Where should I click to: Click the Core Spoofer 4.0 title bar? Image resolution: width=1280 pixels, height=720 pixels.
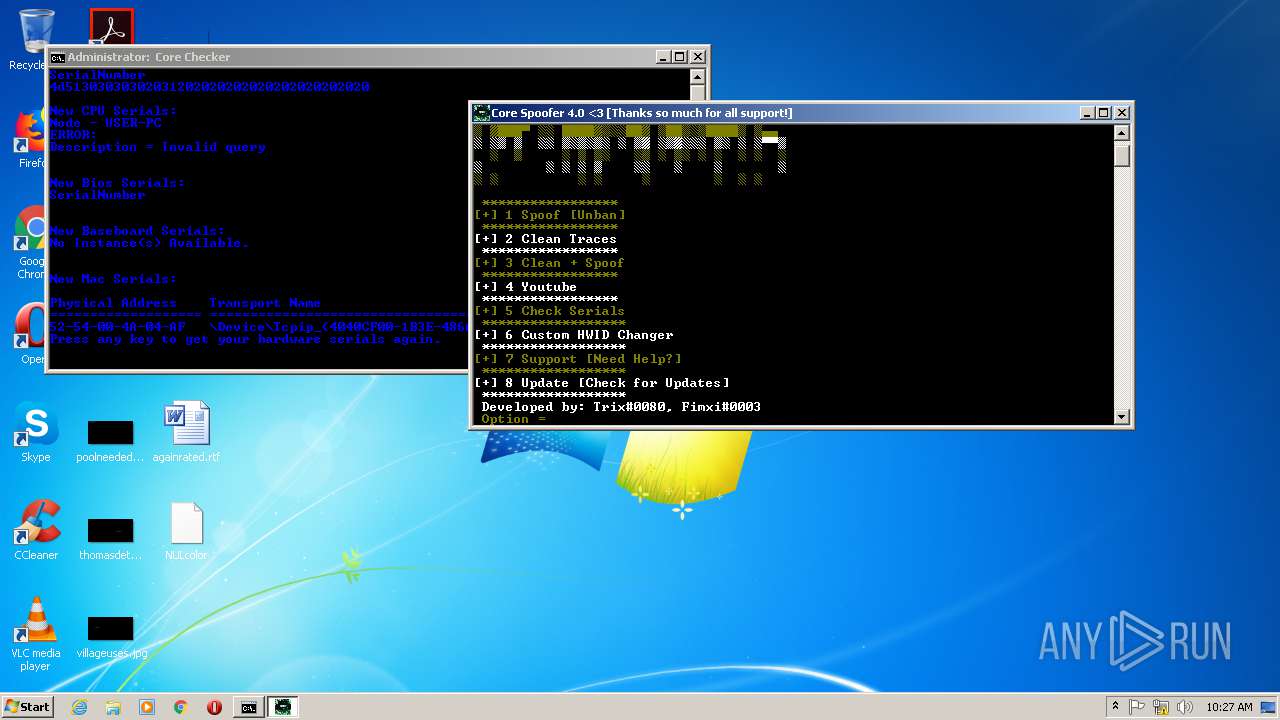click(777, 113)
